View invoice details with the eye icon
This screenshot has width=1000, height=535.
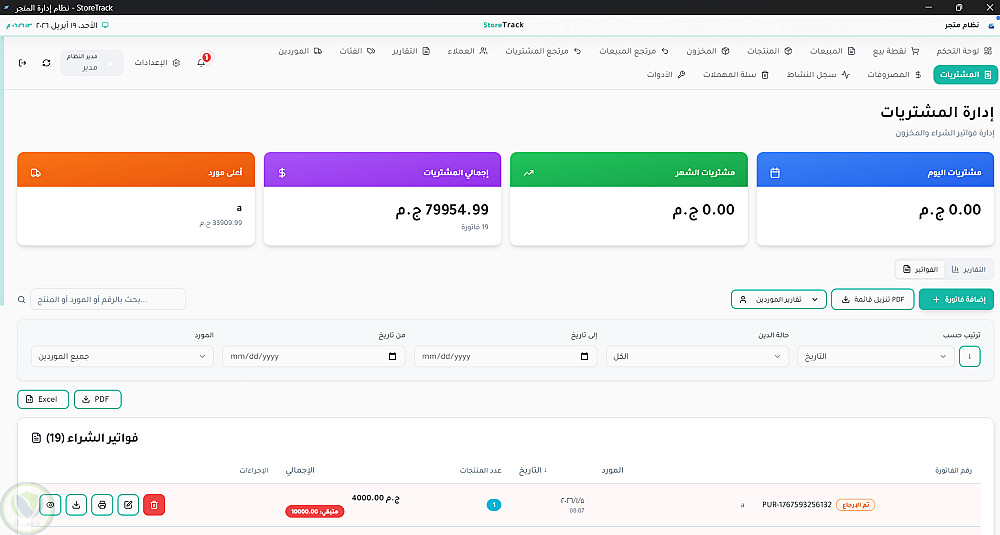click(50, 505)
